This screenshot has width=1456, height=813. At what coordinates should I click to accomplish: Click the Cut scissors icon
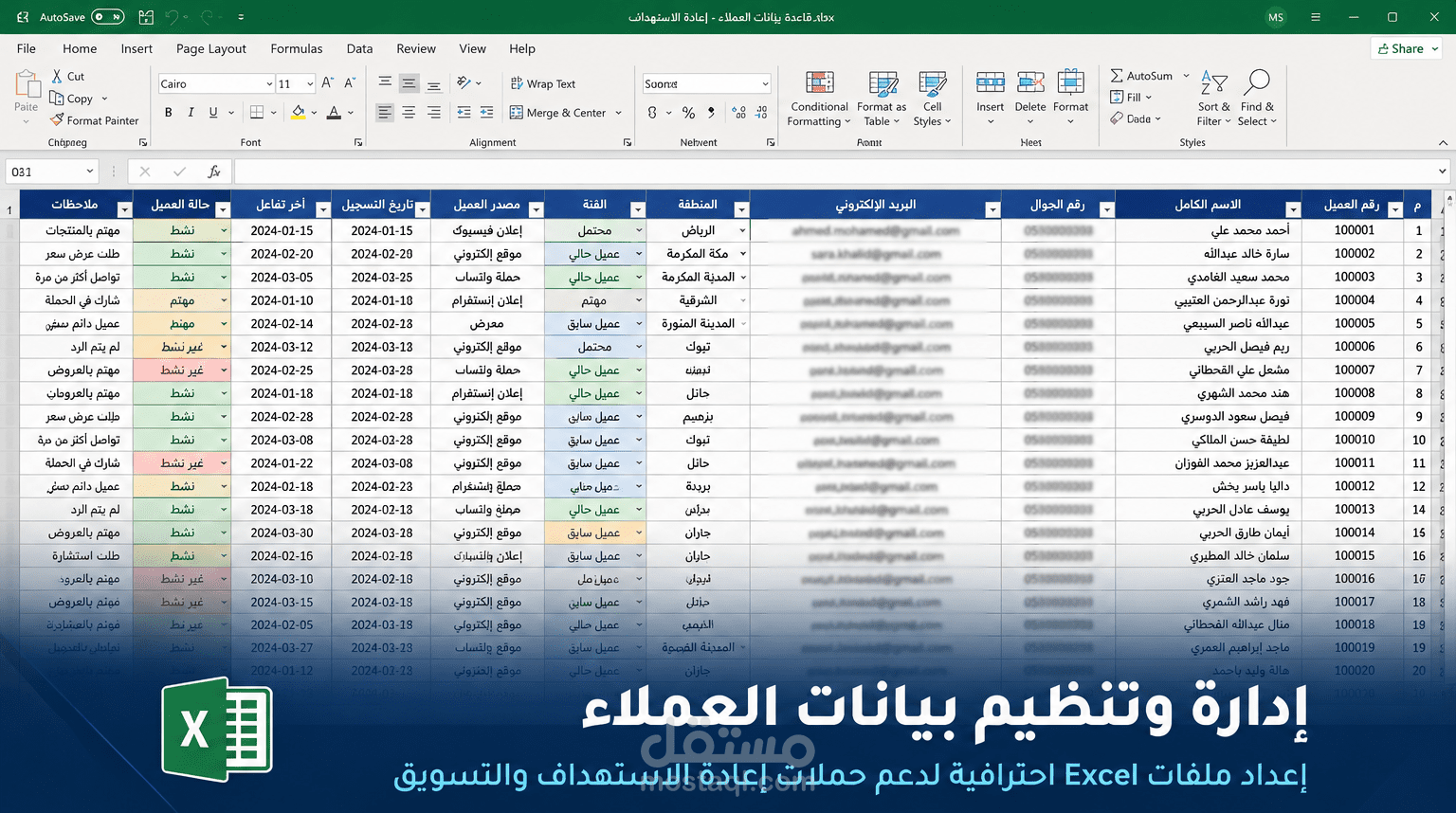[57, 76]
